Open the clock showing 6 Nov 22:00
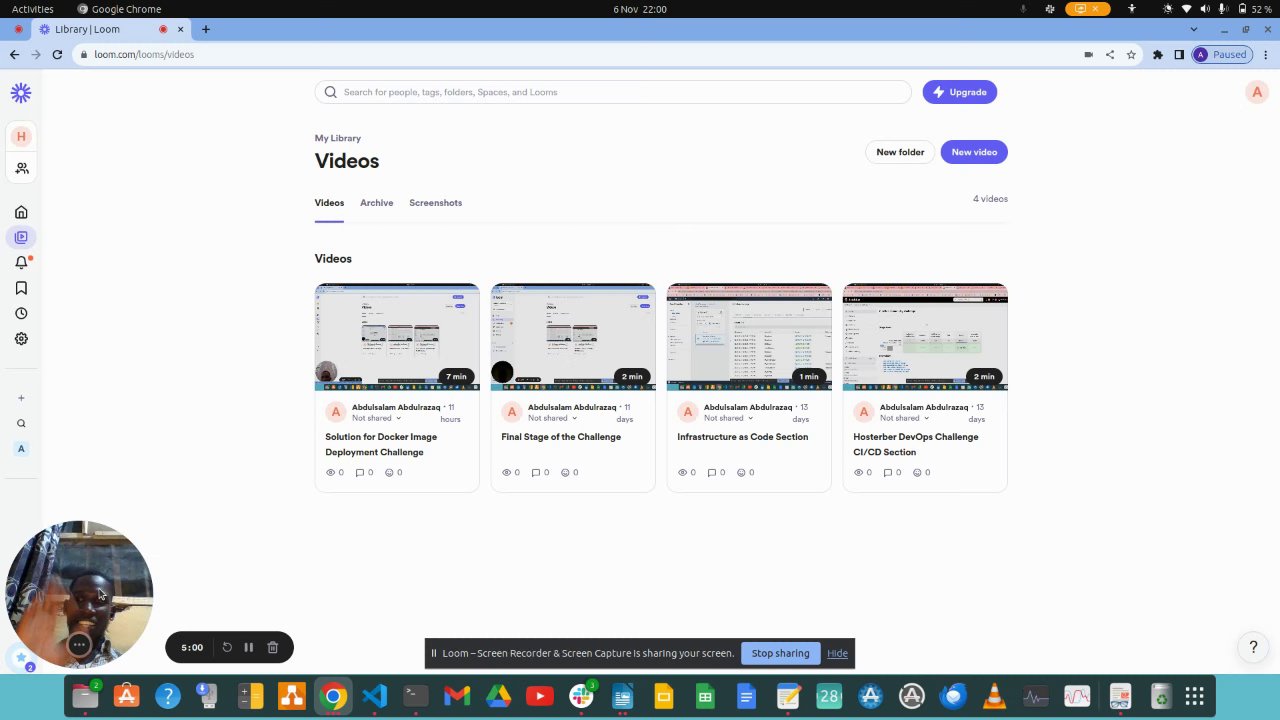The height and width of the screenshot is (720, 1280). click(640, 9)
